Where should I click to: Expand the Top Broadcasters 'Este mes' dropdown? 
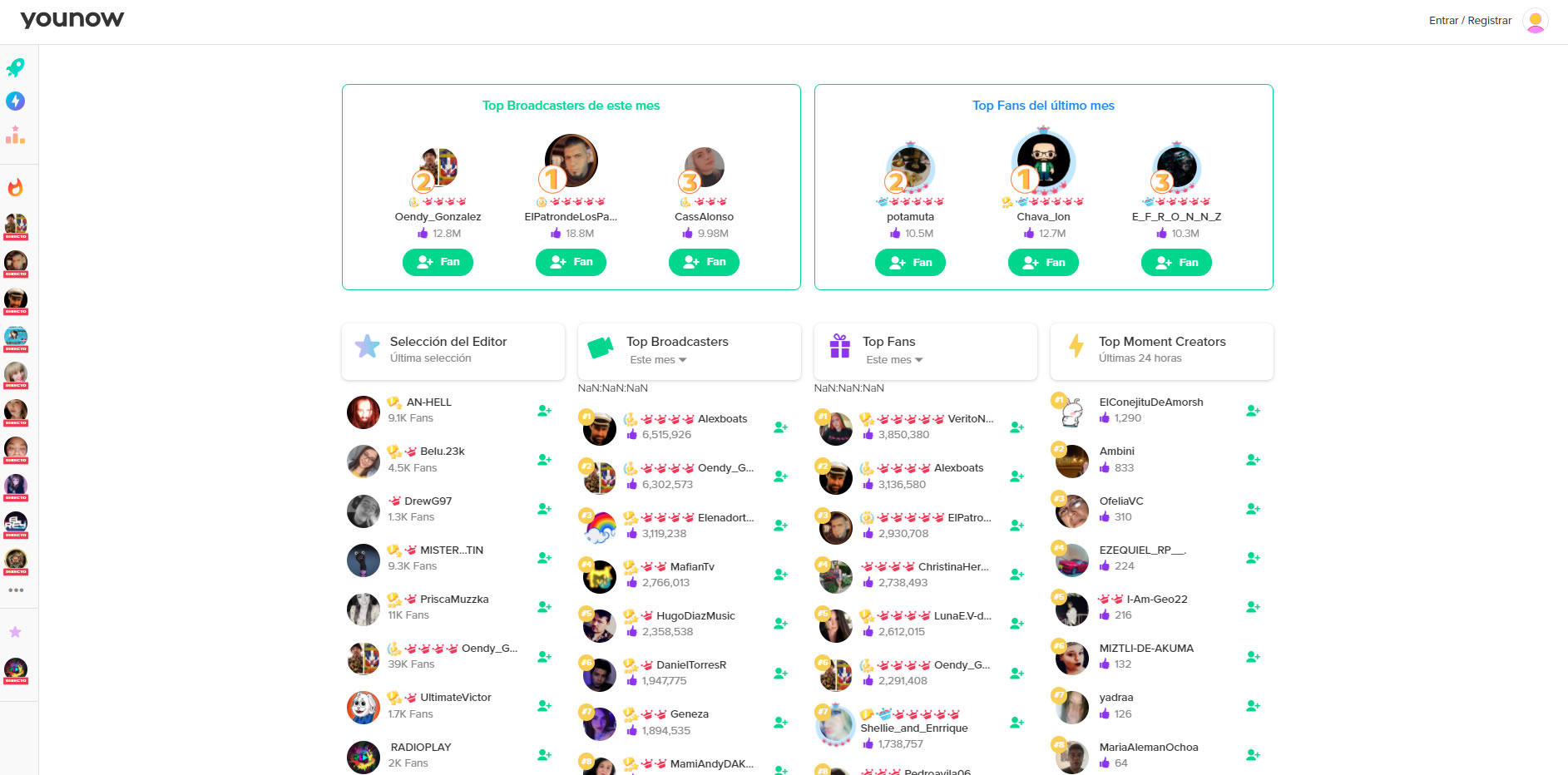click(658, 360)
